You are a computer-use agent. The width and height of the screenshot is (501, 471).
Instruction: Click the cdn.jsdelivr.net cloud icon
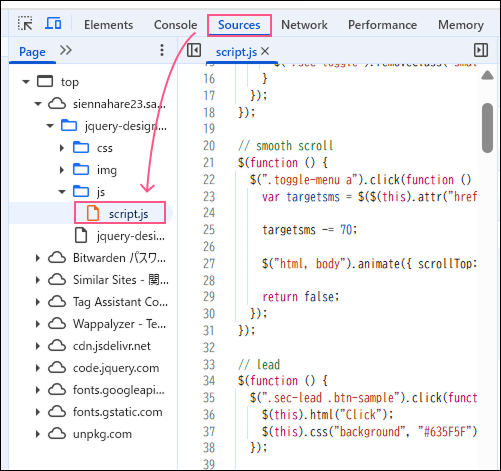[57, 345]
